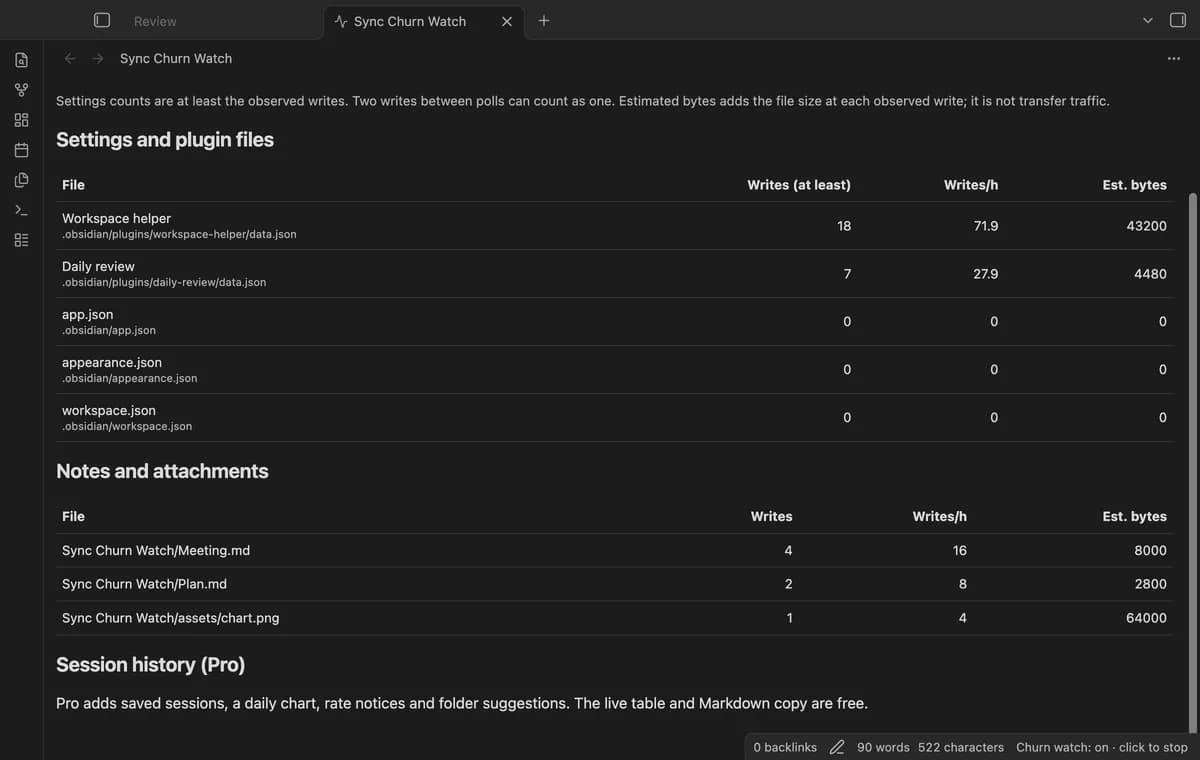This screenshot has height=760, width=1200.
Task: Select the workspace.json file name
Action: pyautogui.click(x=109, y=410)
